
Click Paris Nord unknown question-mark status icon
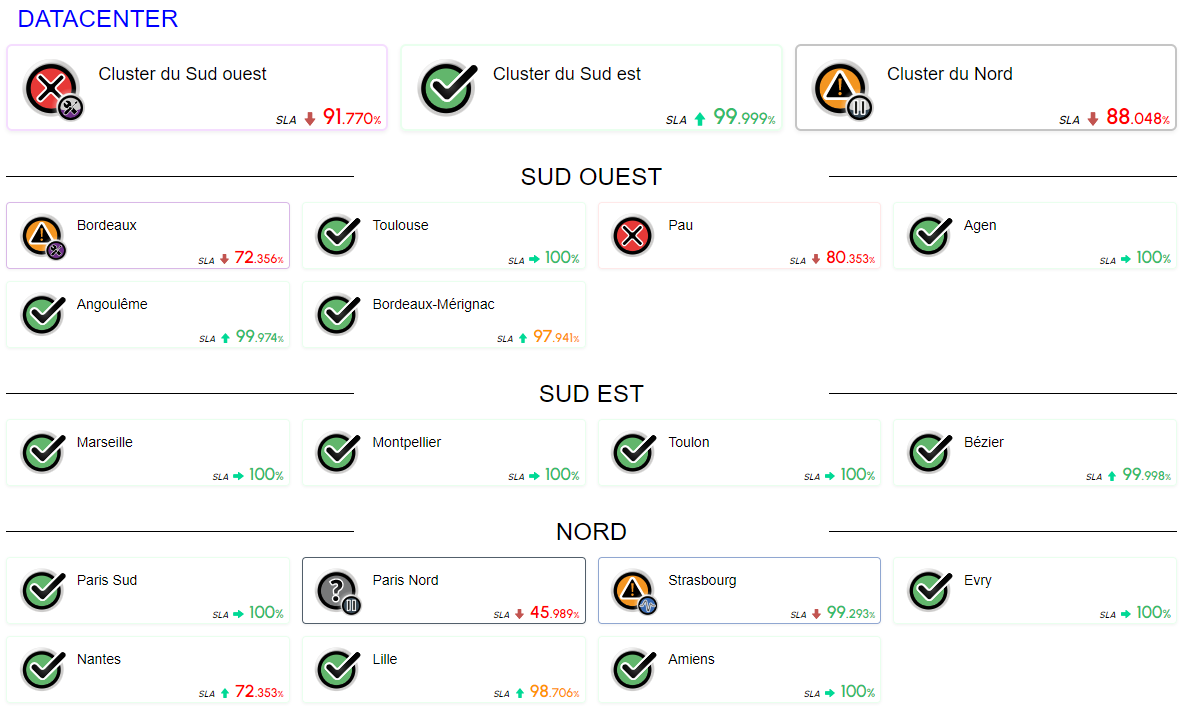[x=336, y=591]
